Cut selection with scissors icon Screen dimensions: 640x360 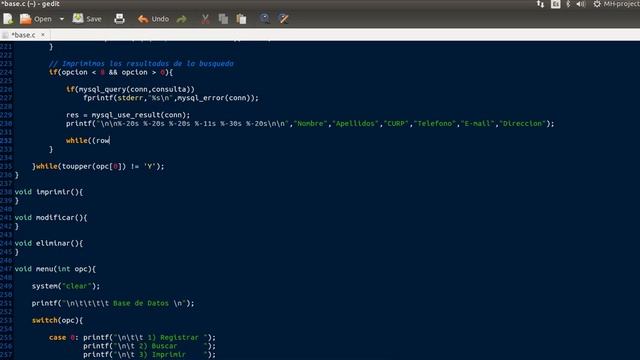pyautogui.click(x=205, y=19)
